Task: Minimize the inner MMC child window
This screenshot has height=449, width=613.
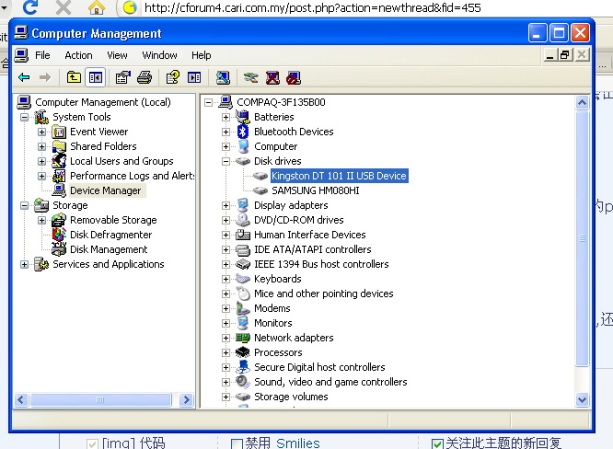Action: coord(550,55)
